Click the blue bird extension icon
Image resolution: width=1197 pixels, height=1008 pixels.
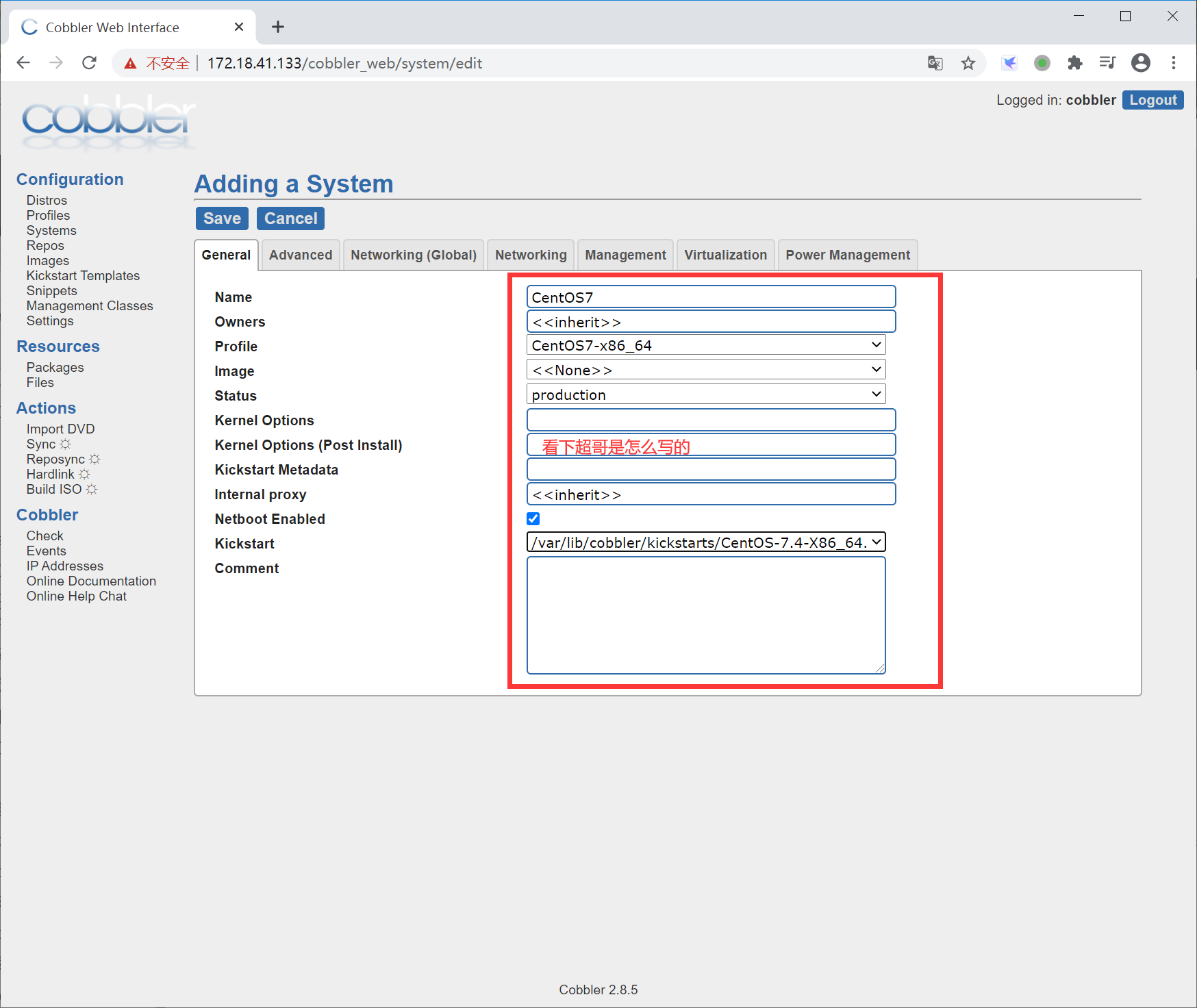point(1009,63)
